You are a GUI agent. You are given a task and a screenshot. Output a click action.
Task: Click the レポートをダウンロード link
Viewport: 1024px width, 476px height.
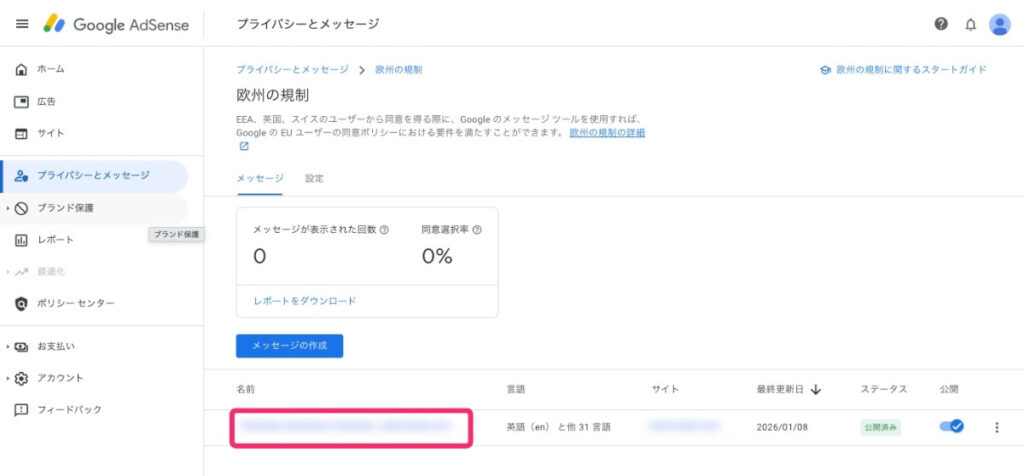point(305,301)
